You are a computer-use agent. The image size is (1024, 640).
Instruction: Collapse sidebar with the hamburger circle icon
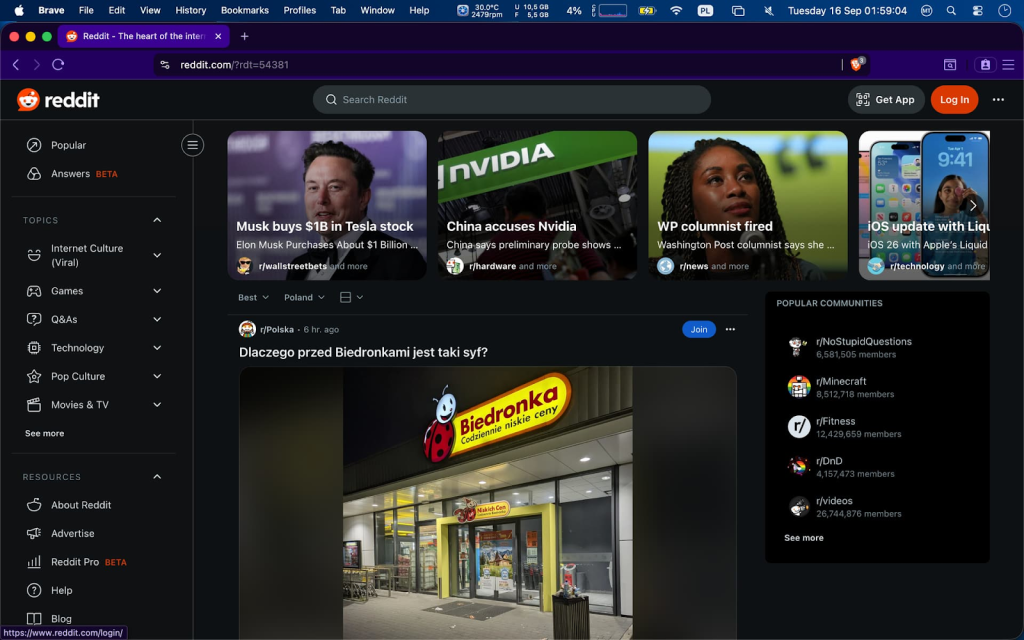[x=193, y=145]
